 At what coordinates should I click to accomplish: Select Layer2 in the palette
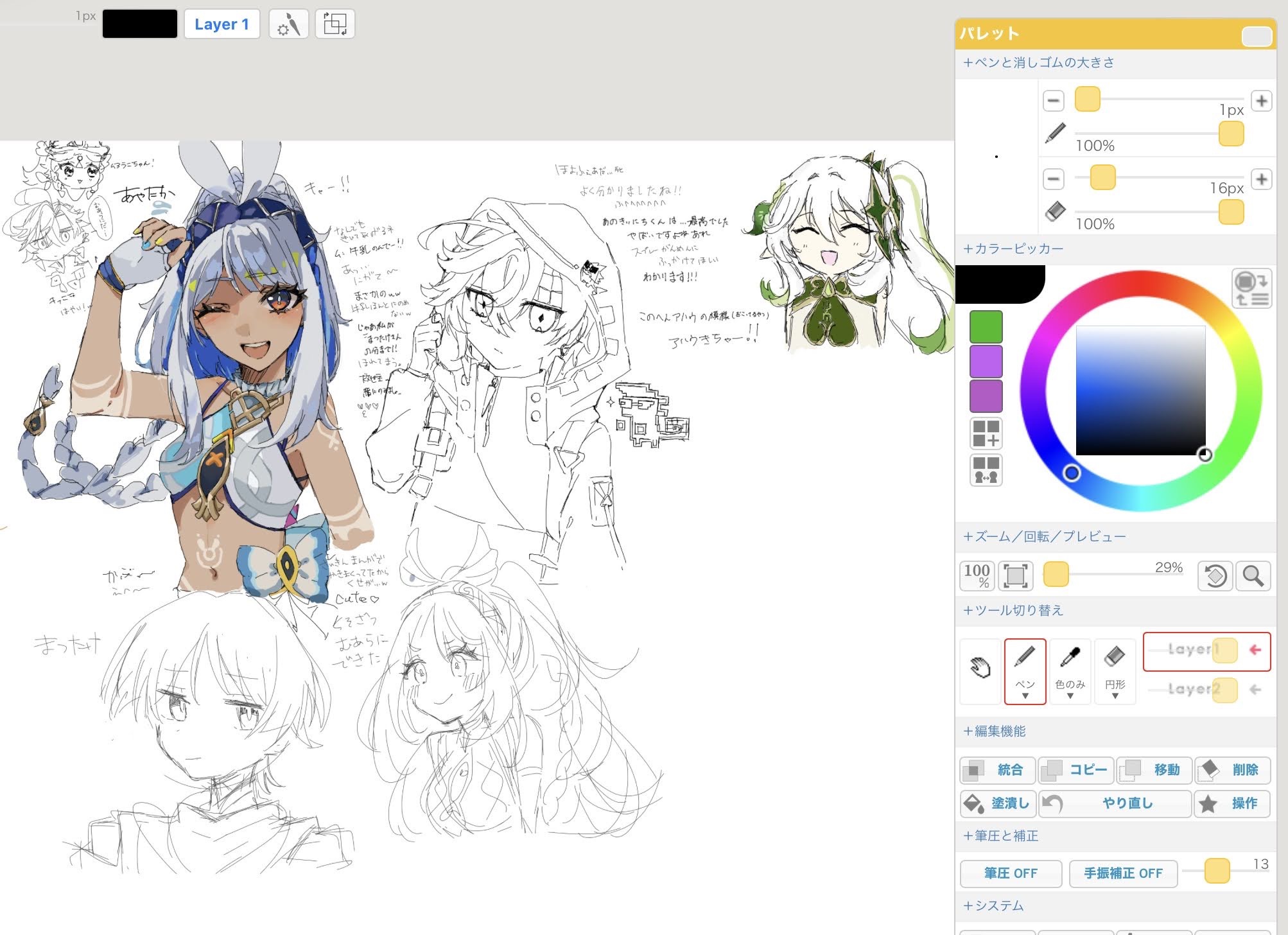1206,690
